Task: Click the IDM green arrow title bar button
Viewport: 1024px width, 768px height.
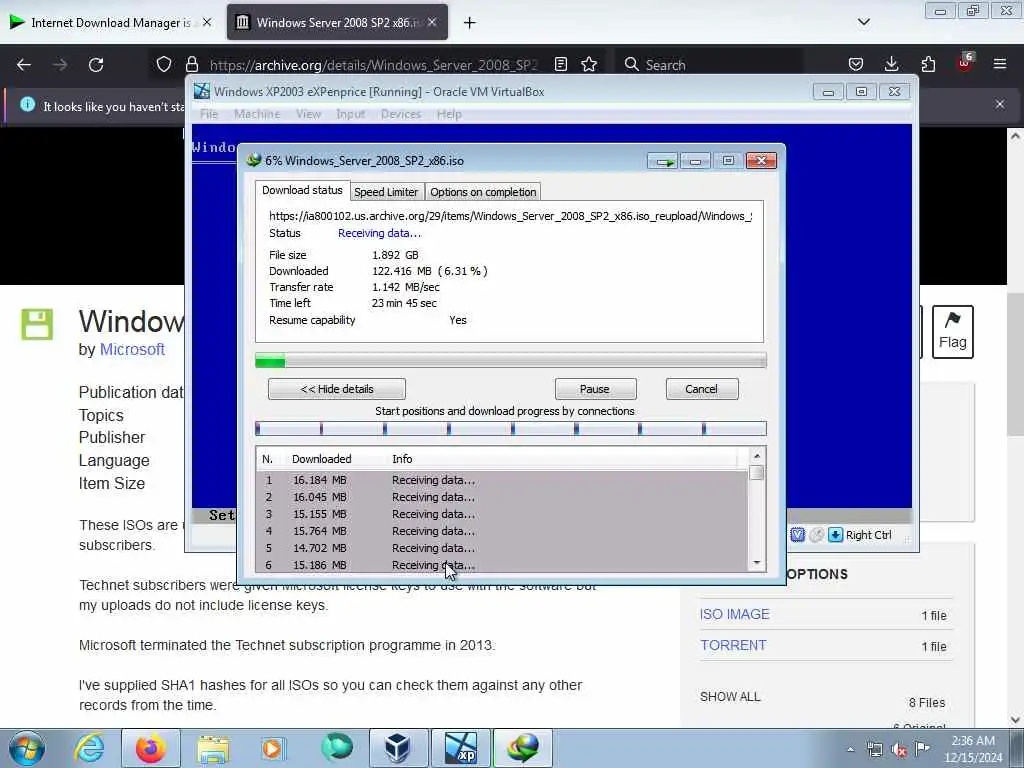Action: 664,161
